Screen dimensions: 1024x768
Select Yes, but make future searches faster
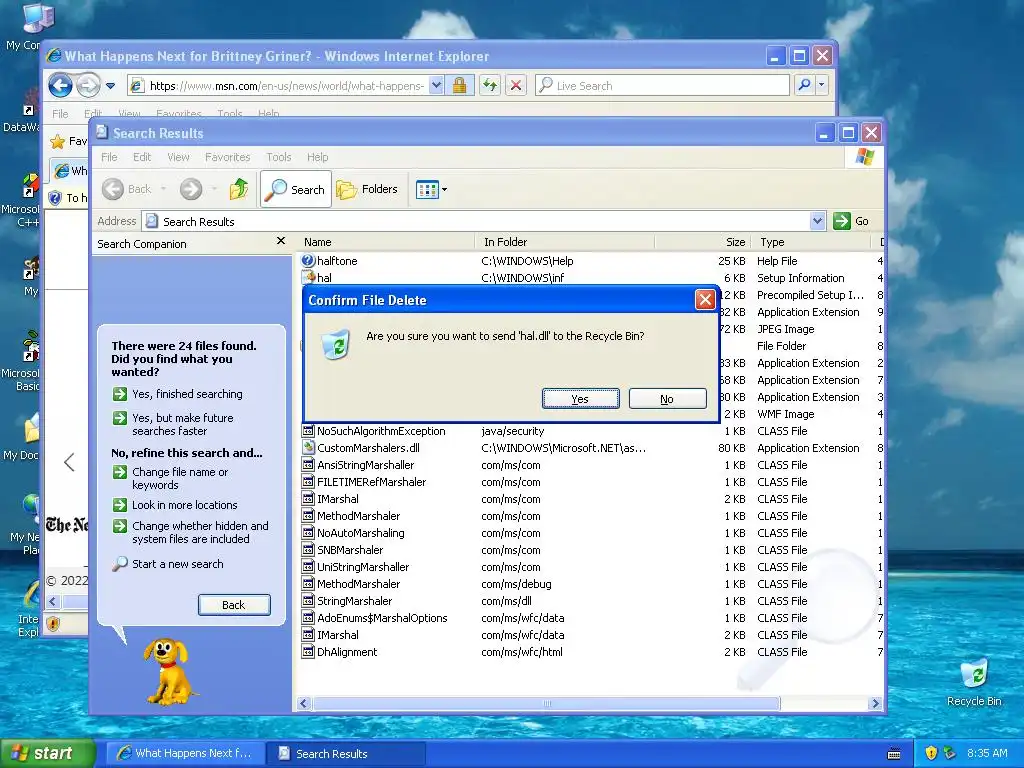point(173,424)
